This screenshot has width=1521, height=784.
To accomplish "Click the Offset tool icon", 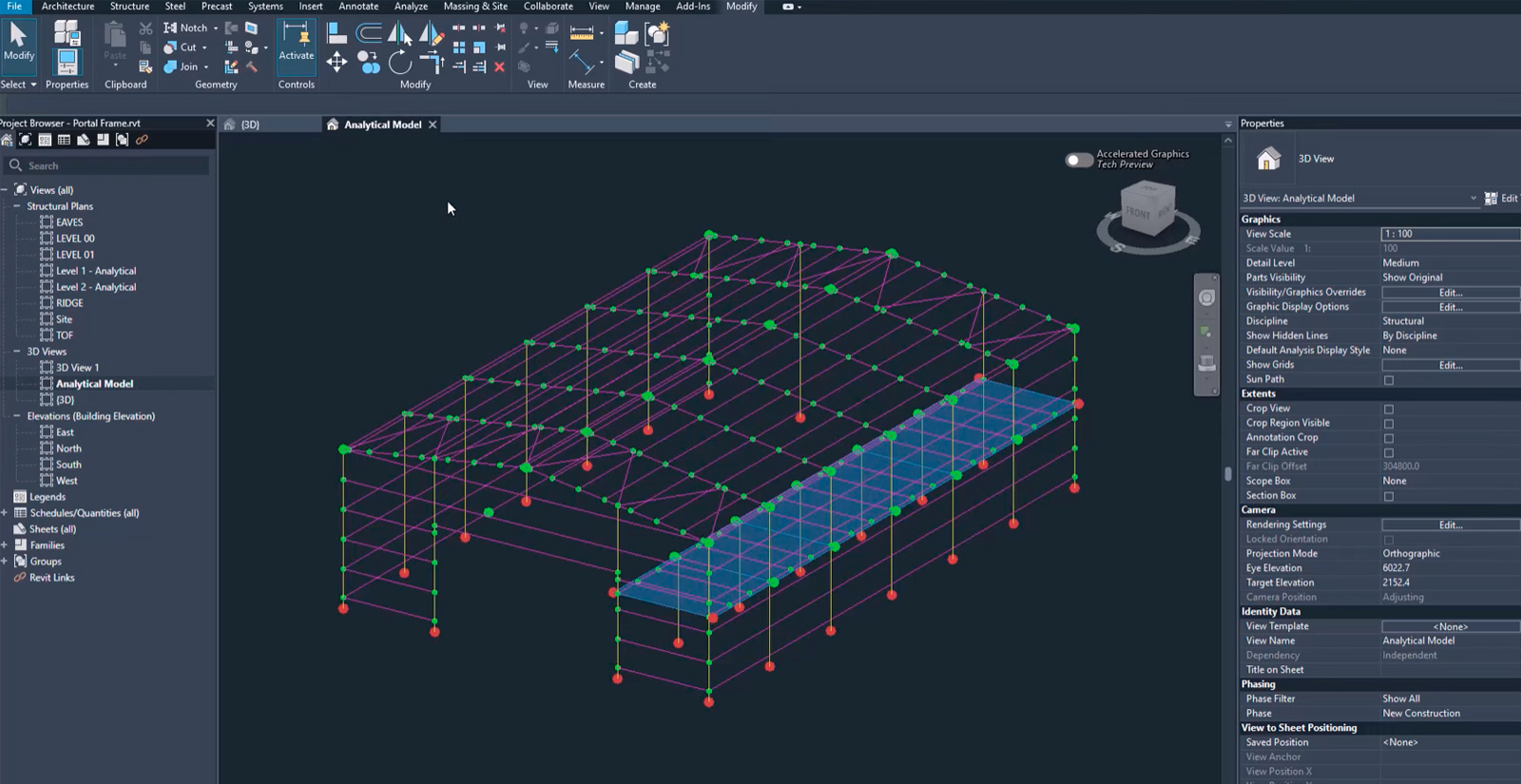I will 369,34.
